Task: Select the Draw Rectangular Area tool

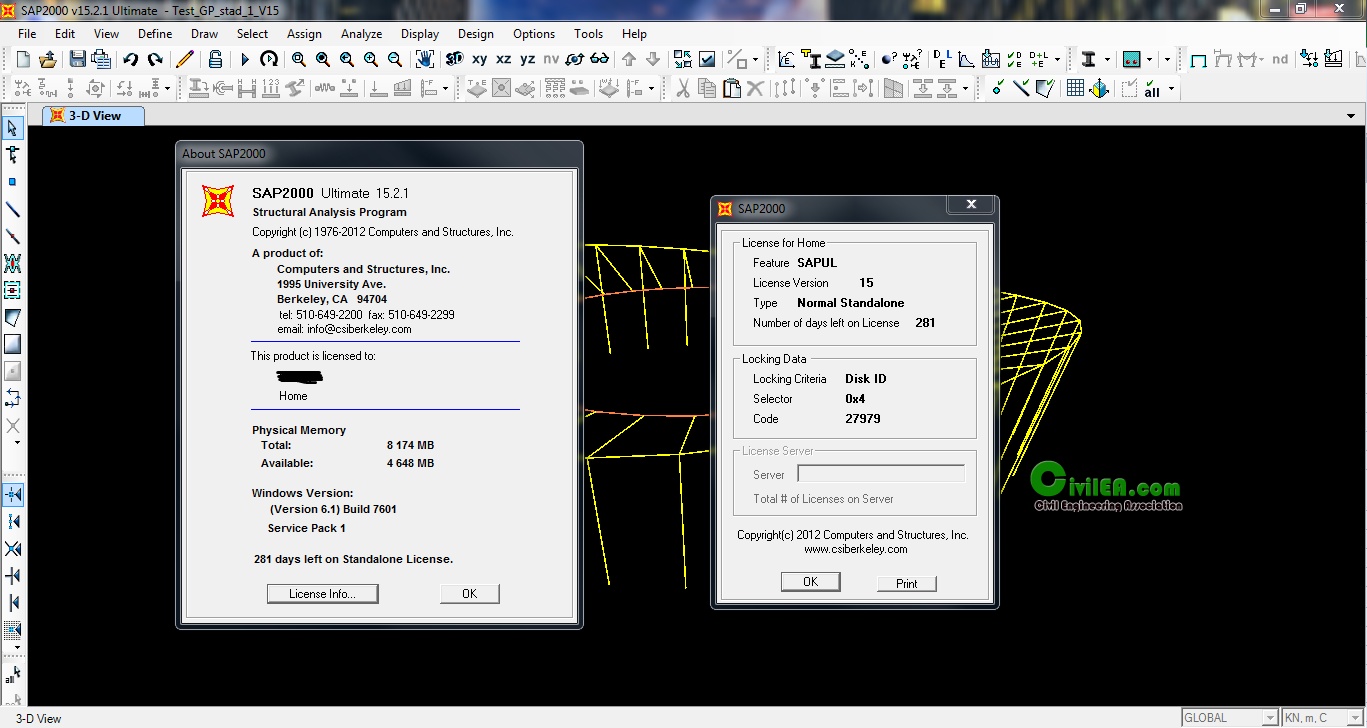Action: [13, 344]
